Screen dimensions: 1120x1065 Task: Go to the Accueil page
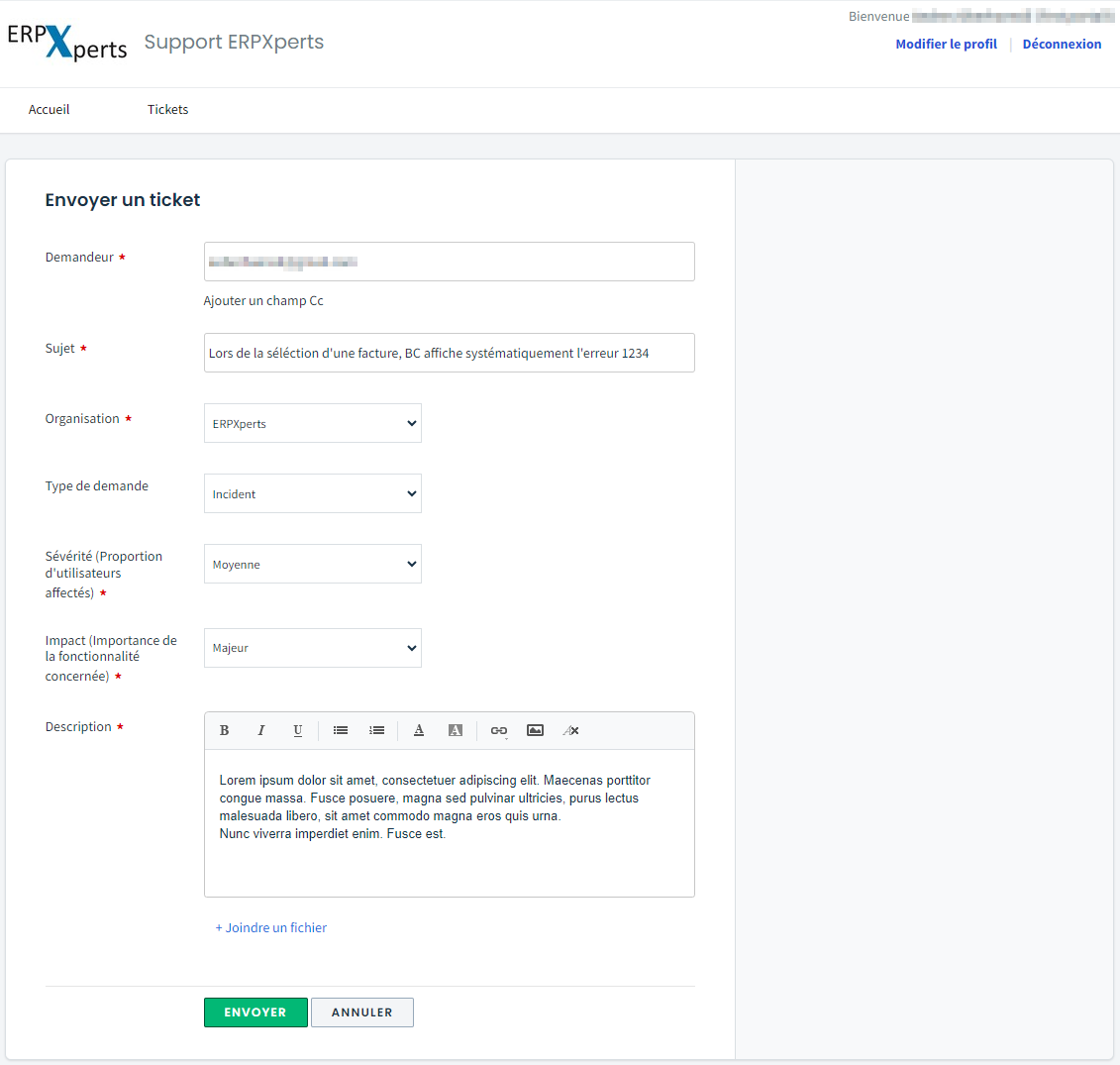point(49,110)
